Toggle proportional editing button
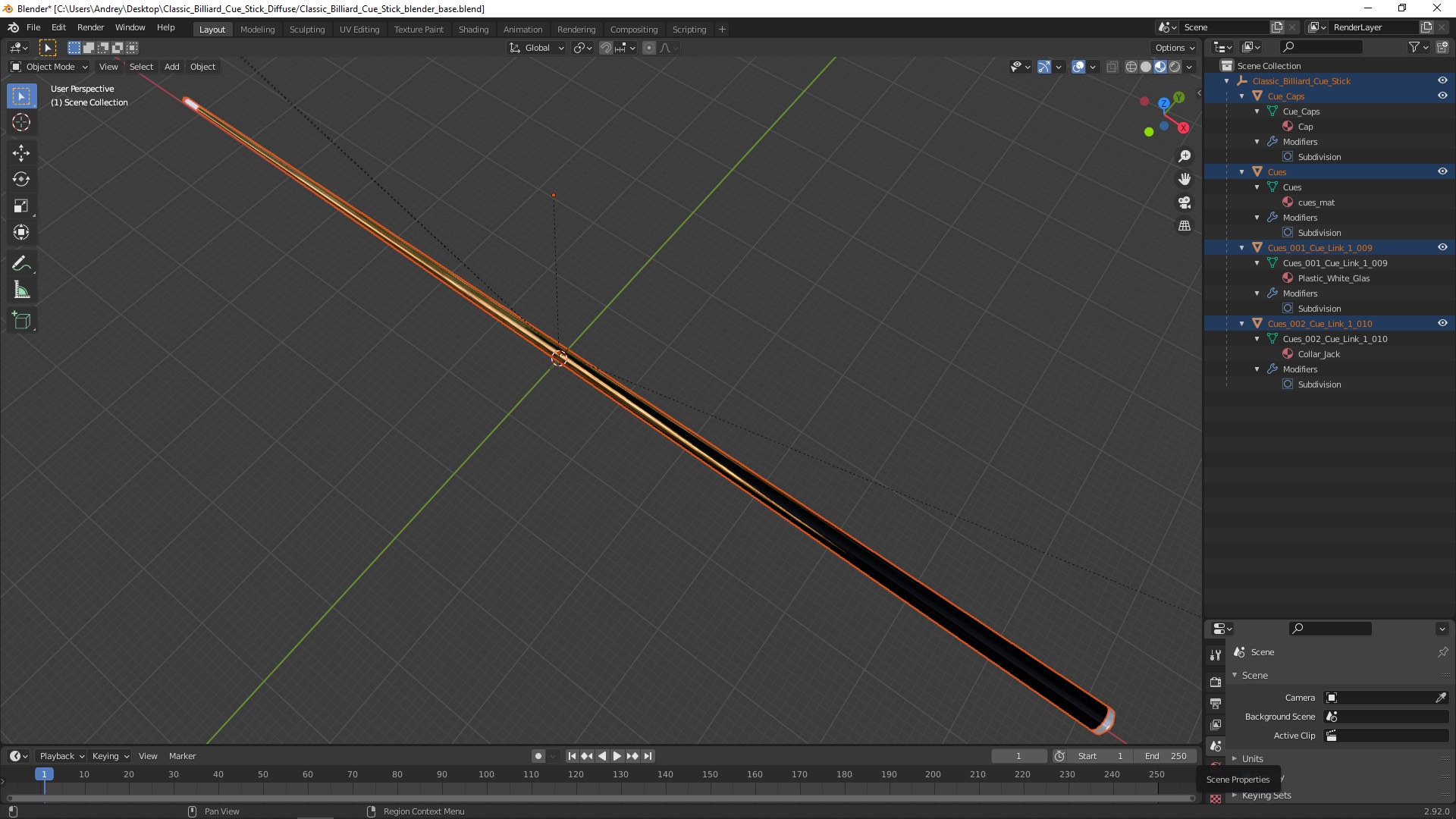The height and width of the screenshot is (819, 1456). tap(649, 48)
